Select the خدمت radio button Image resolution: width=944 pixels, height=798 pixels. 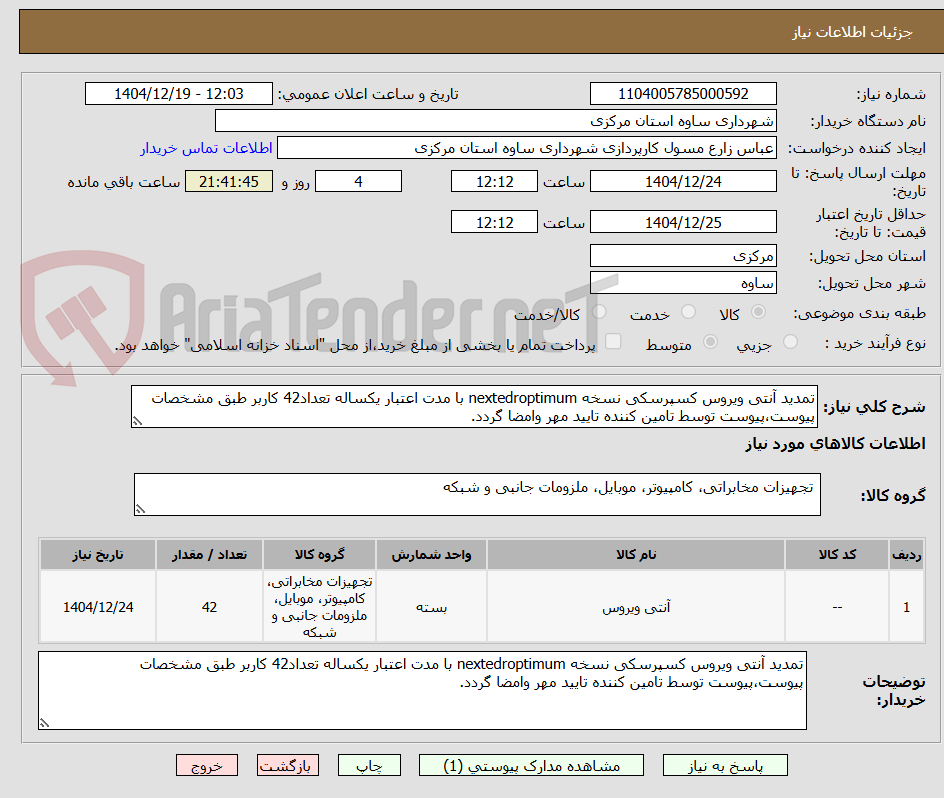pyautogui.click(x=688, y=312)
